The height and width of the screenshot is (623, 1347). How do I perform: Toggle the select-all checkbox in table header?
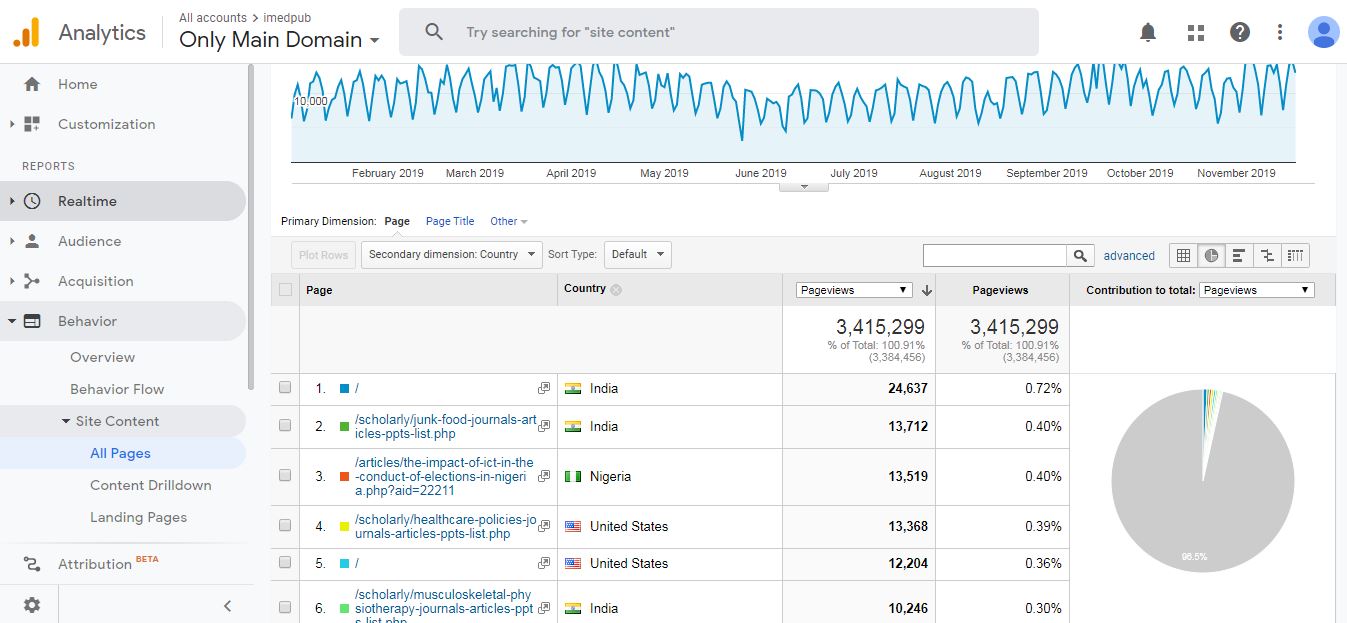[x=286, y=290]
